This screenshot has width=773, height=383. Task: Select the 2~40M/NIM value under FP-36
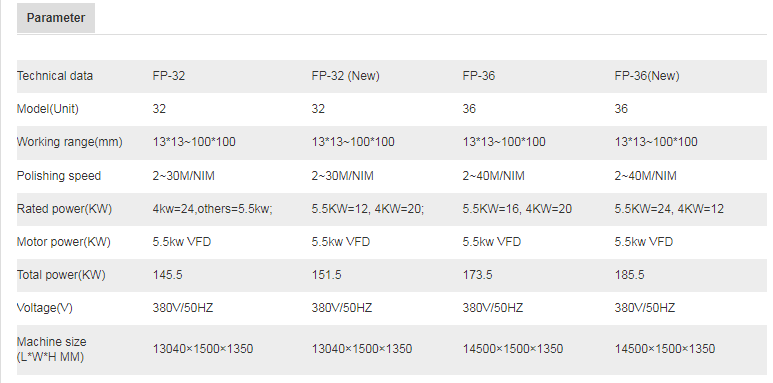[x=493, y=176]
